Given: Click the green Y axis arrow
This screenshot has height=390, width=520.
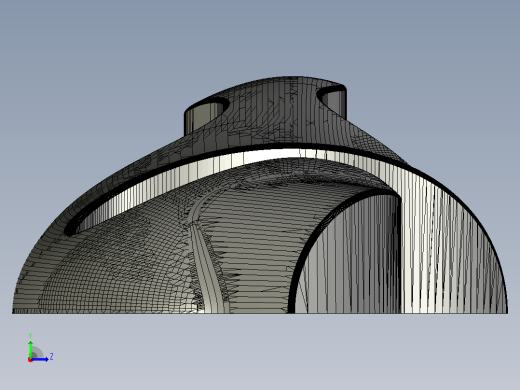Looking at the screenshot, I should (30, 349).
